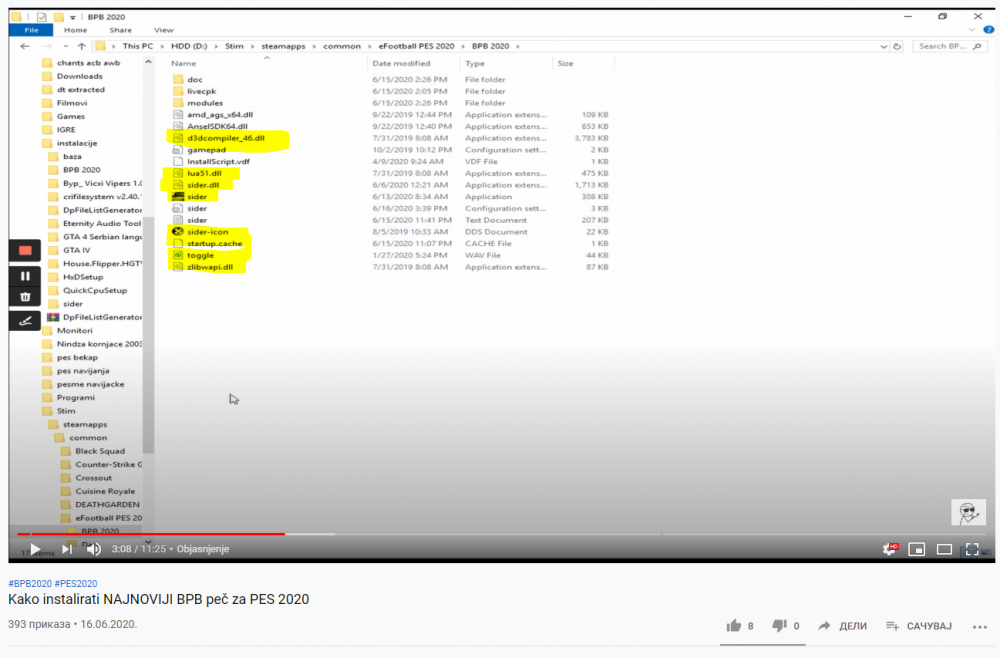
Task: Save the video with САЧУВАЈ
Action: pyautogui.click(x=919, y=626)
